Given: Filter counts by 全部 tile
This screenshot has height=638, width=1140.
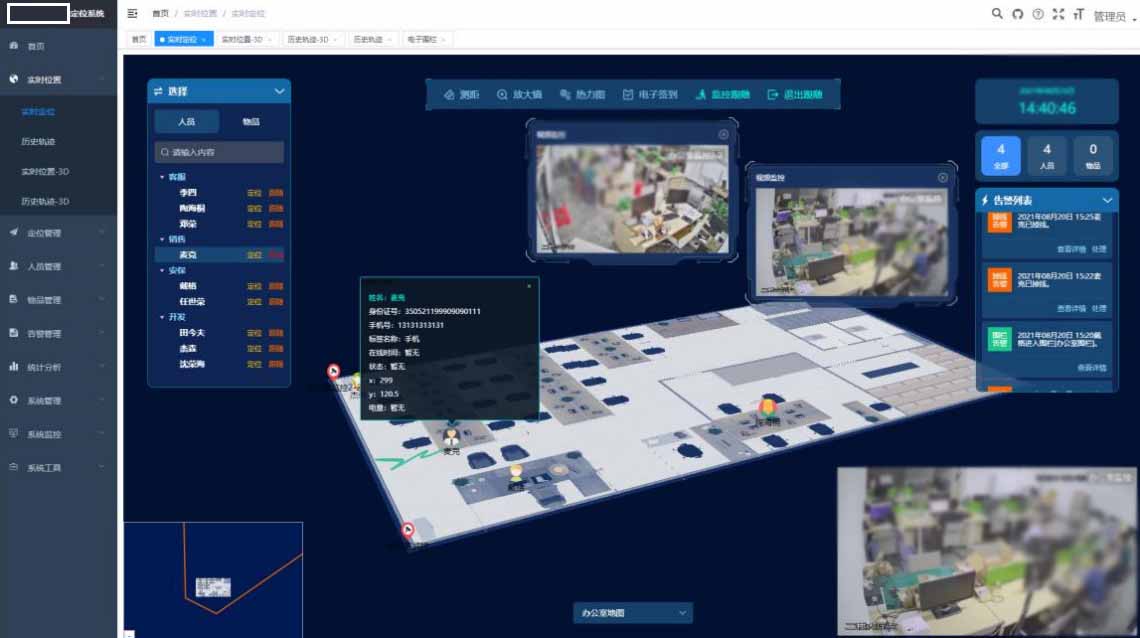Looking at the screenshot, I should click(1001, 156).
